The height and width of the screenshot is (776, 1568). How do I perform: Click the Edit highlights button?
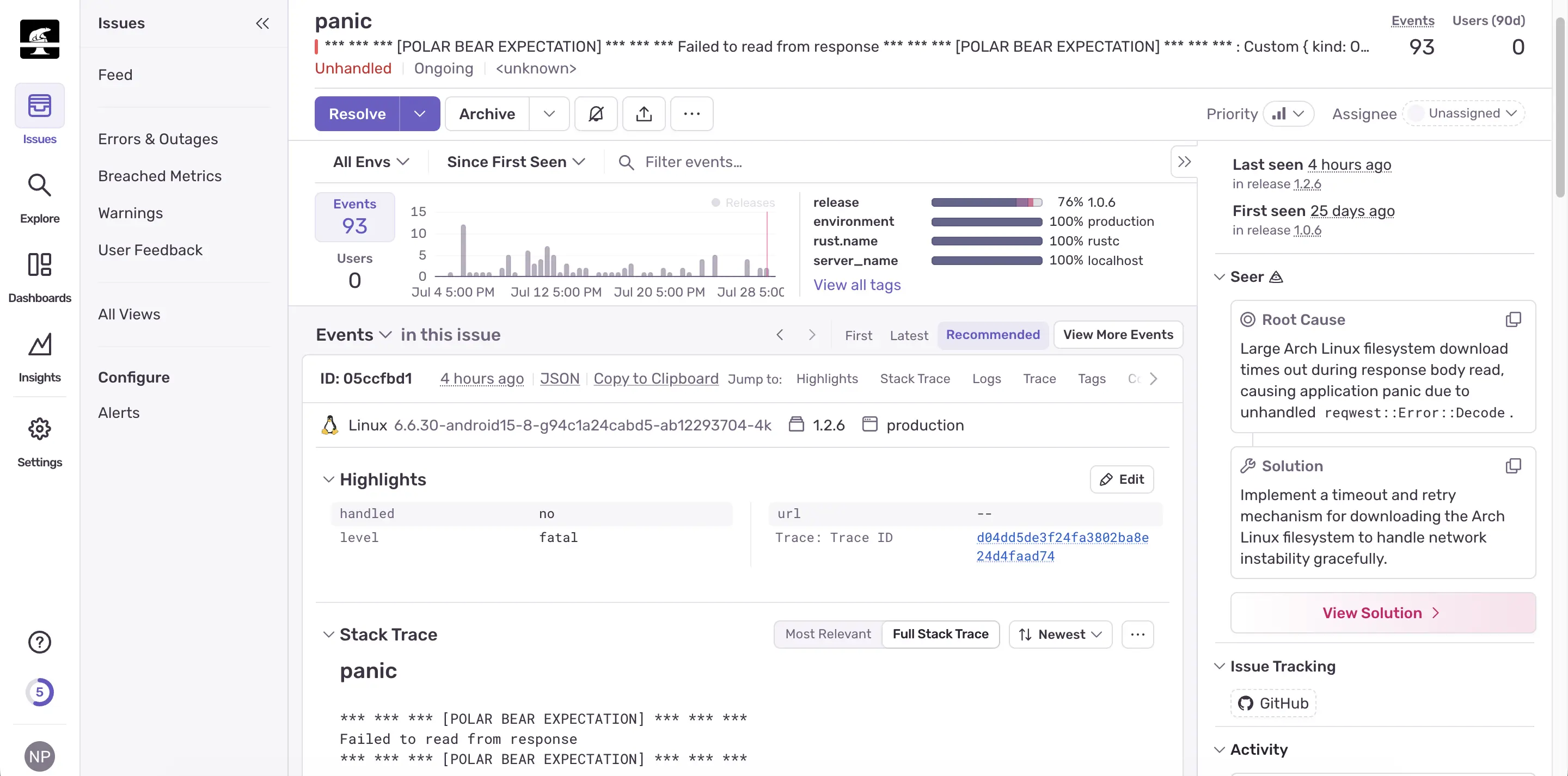tap(1121, 479)
